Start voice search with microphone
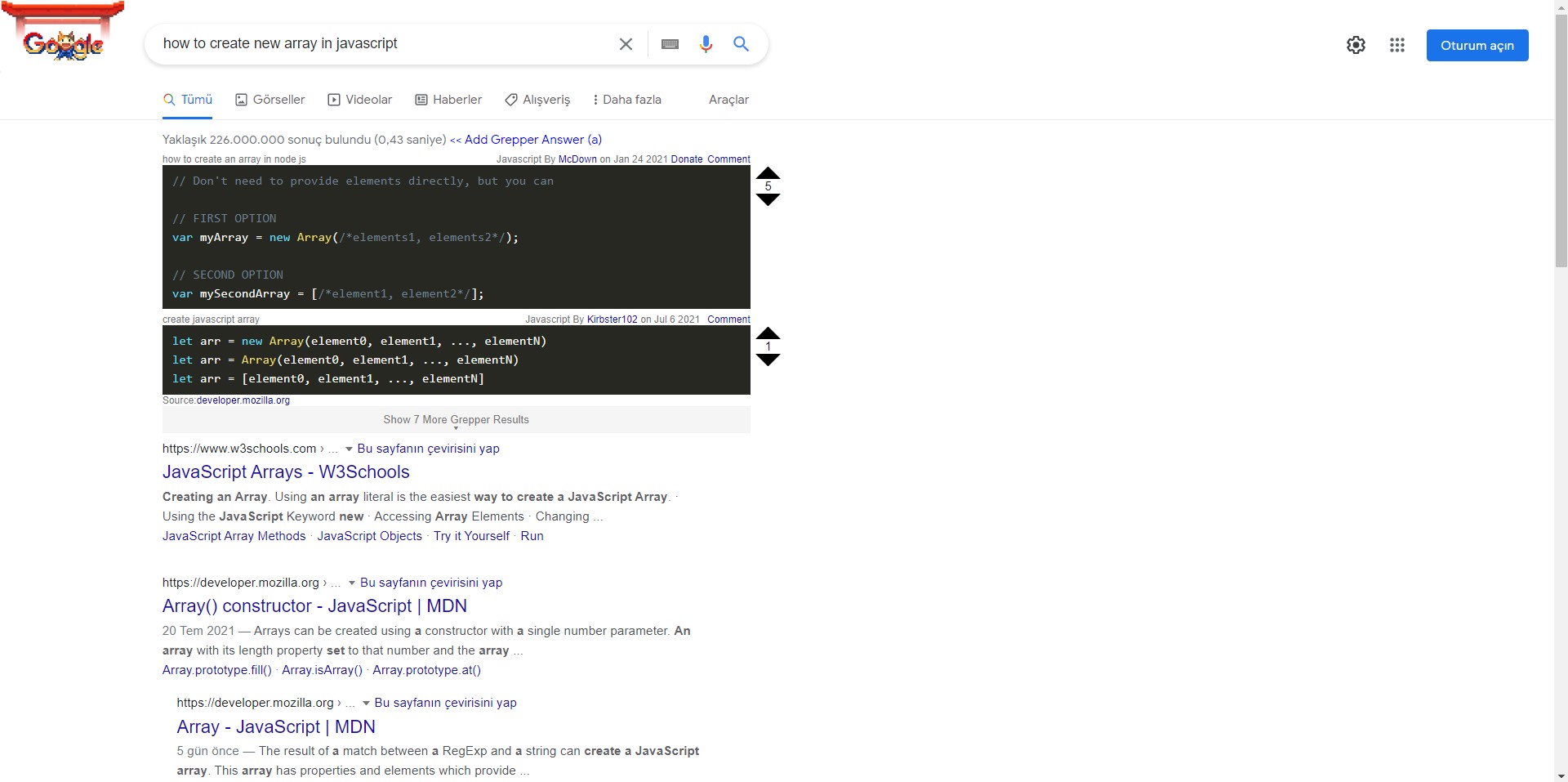Image resolution: width=1568 pixels, height=782 pixels. 706,44
